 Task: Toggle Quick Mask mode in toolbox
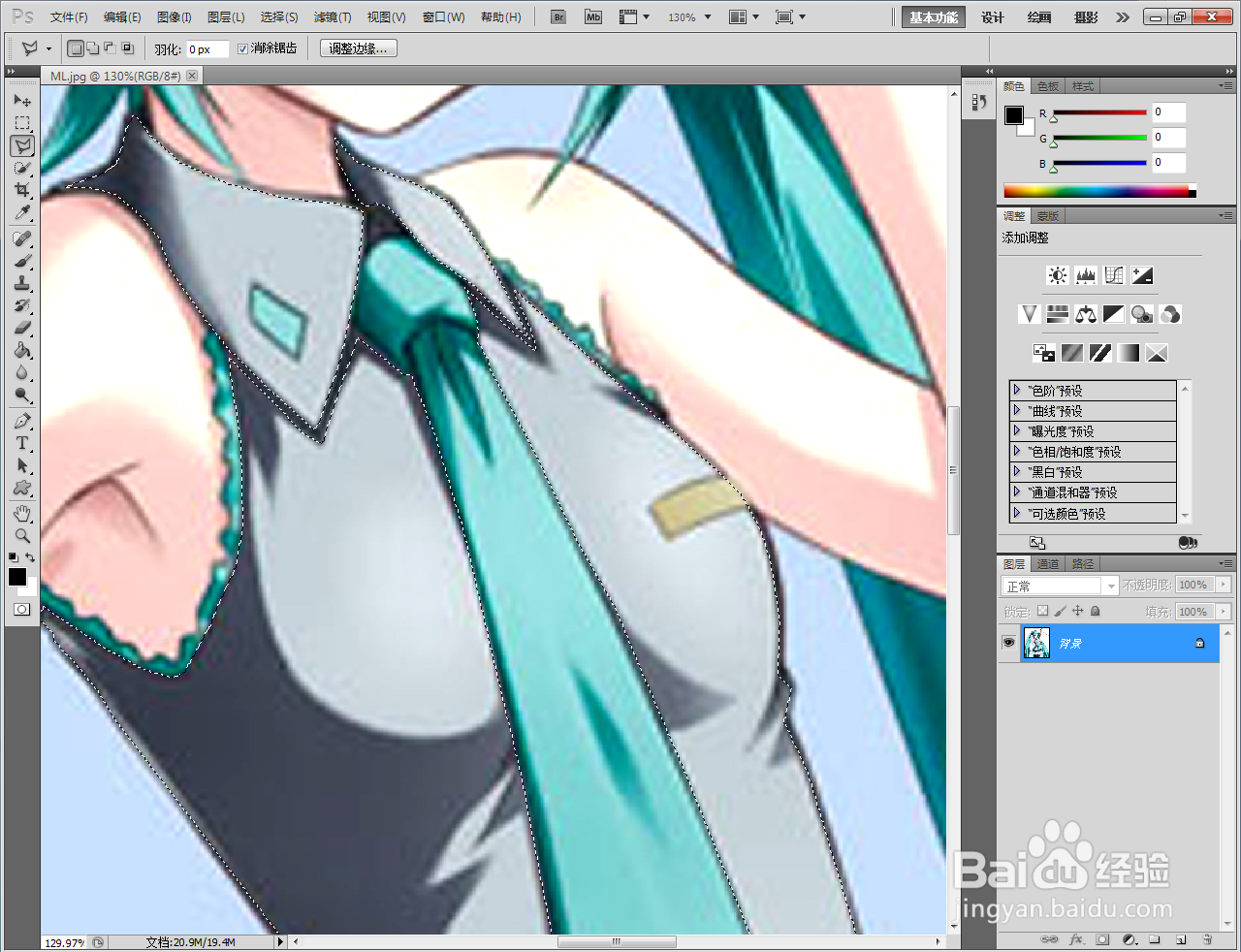click(22, 610)
